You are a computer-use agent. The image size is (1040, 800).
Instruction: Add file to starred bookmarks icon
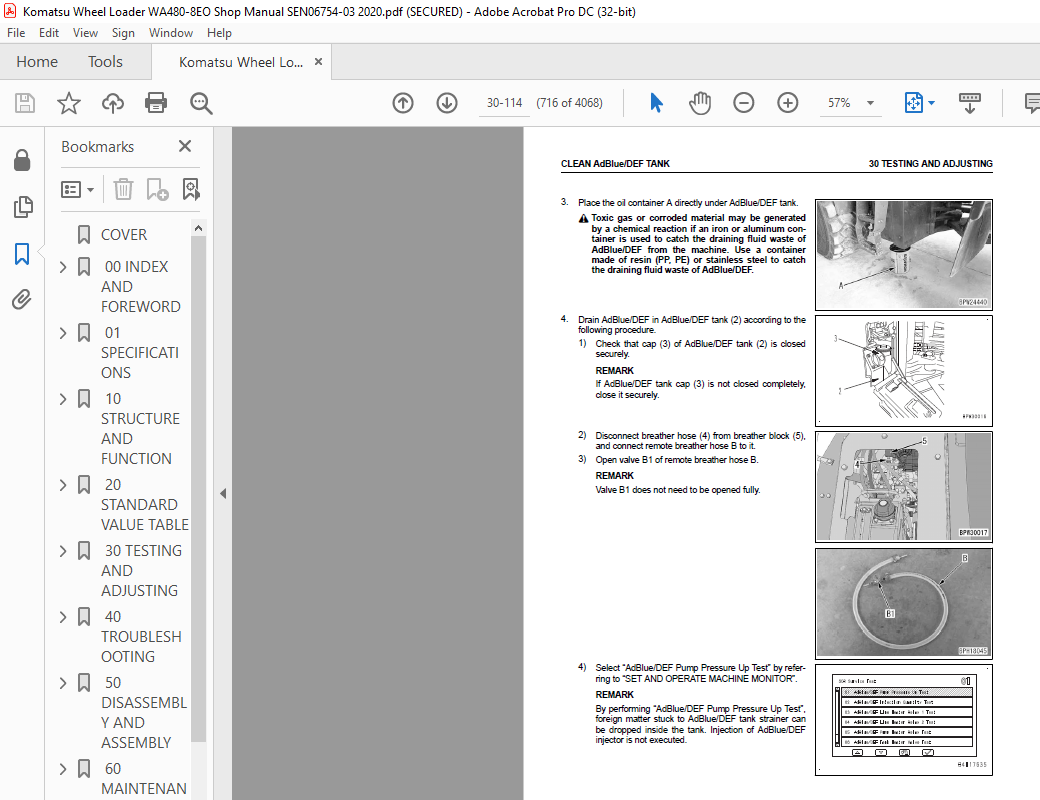point(68,103)
